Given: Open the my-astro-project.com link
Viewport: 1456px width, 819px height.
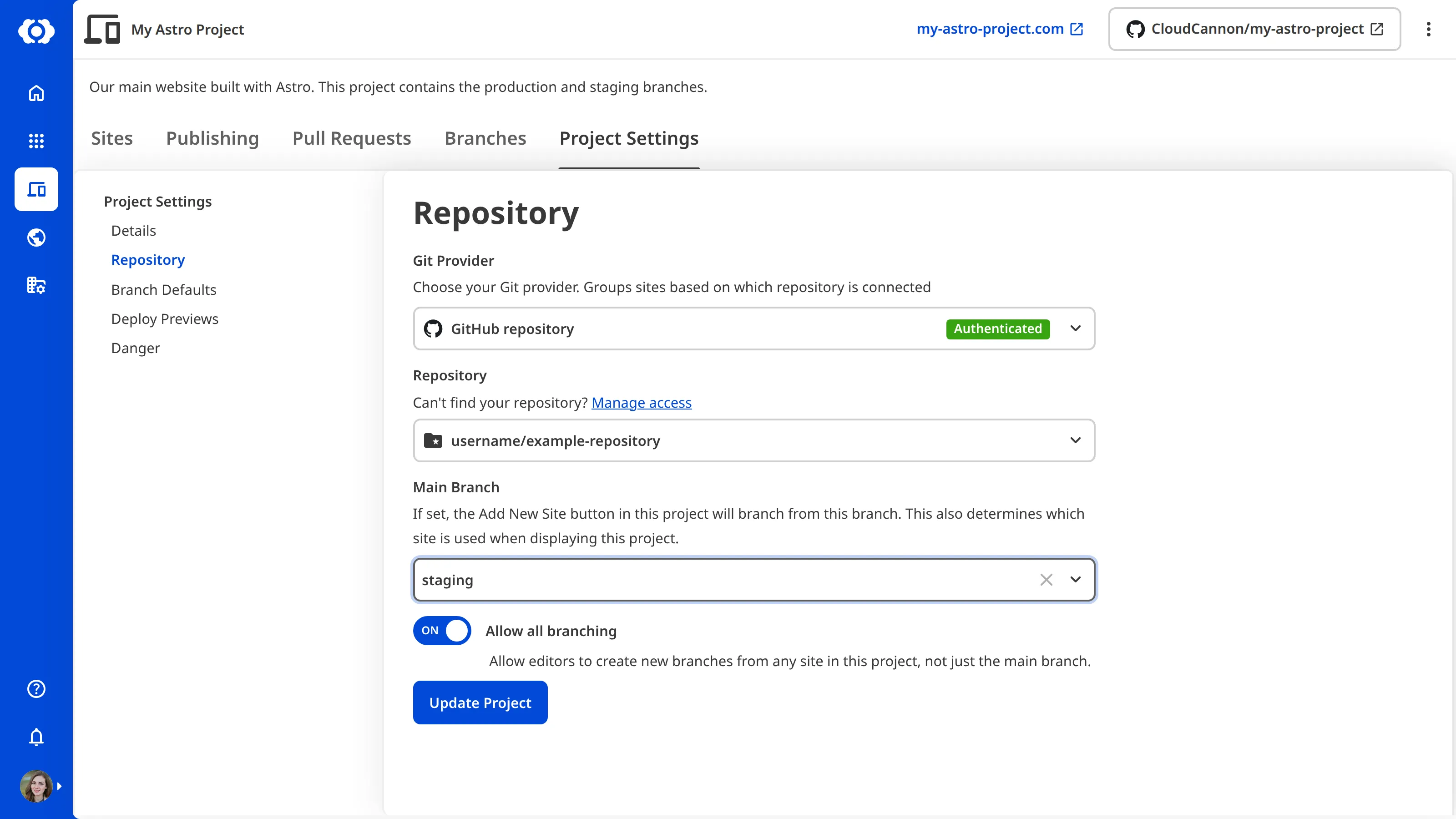Looking at the screenshot, I should (990, 29).
